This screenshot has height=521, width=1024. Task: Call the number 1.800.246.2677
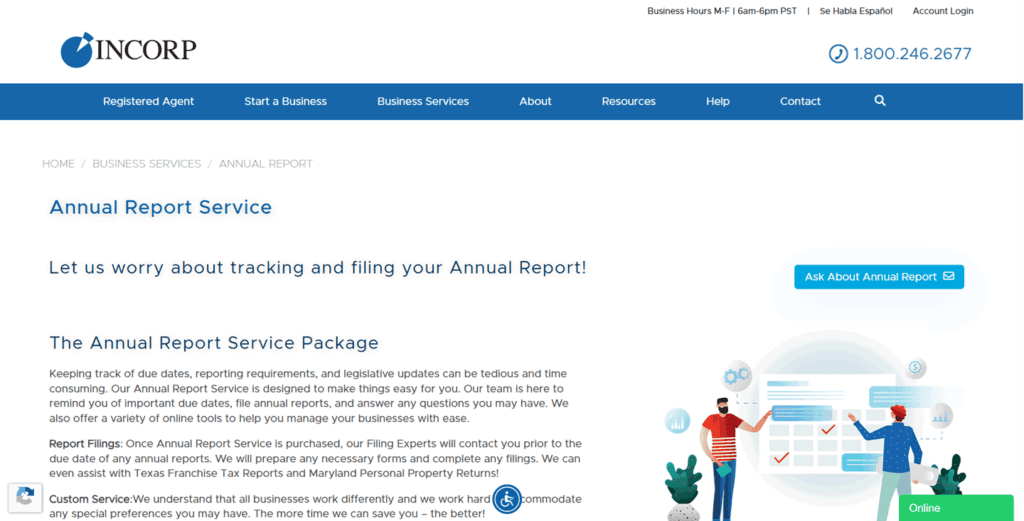pos(912,54)
